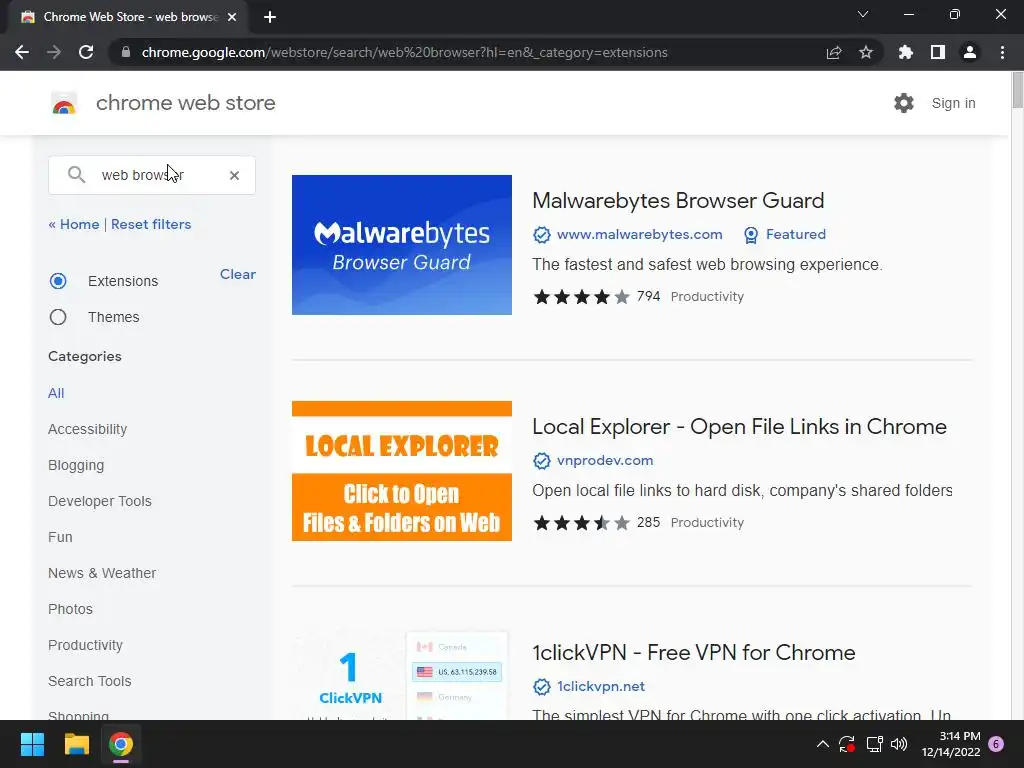Viewport: 1024px width, 768px height.
Task: Open a new tab with the plus button
Action: pos(270,17)
